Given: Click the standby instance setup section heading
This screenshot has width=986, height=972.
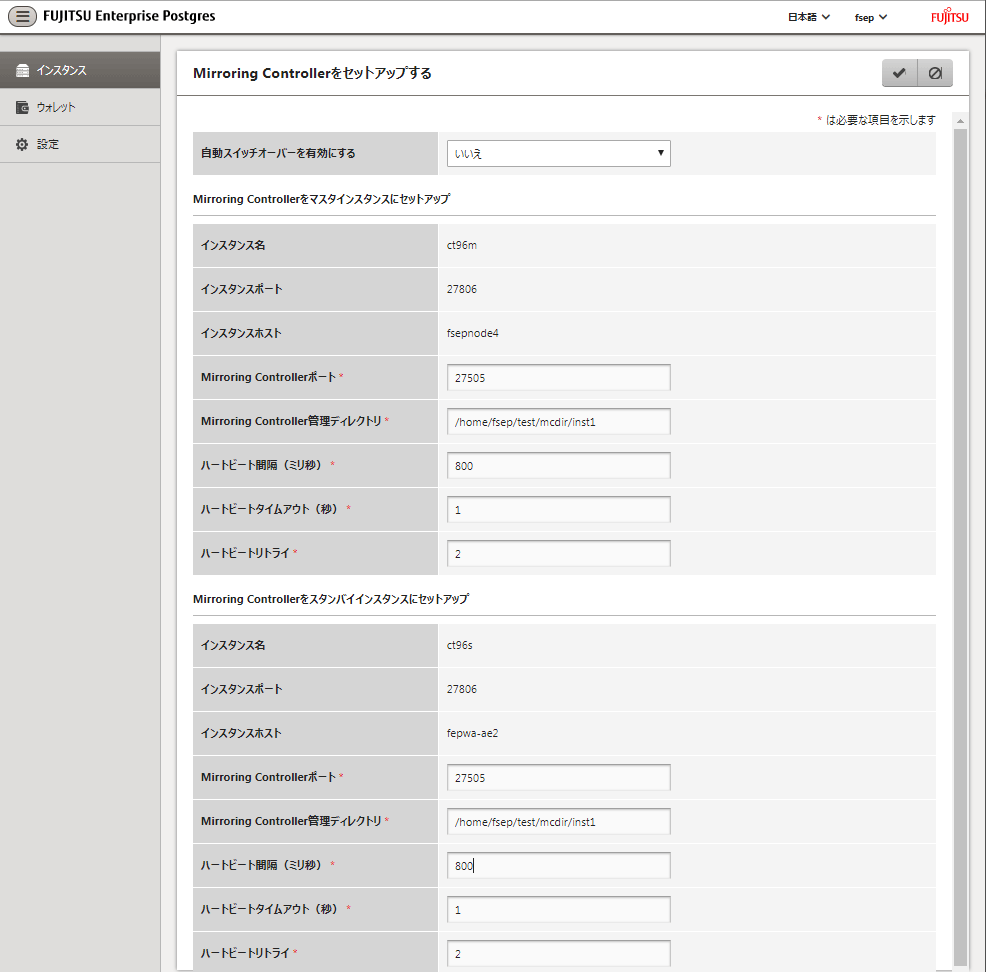Looking at the screenshot, I should [331, 599].
